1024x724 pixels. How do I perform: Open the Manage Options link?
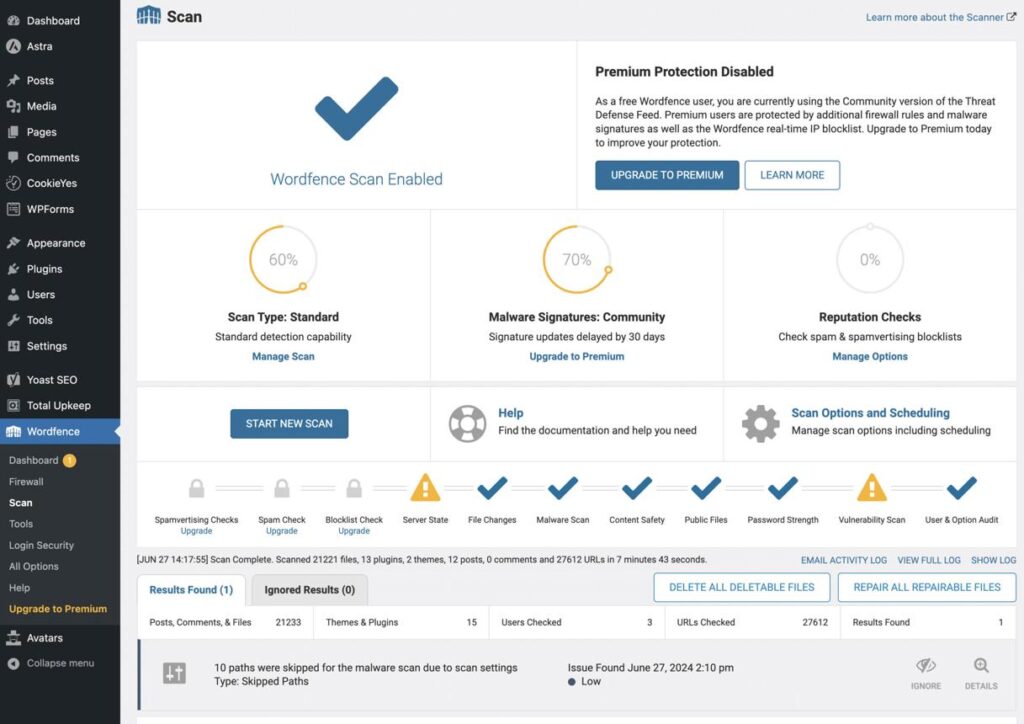pyautogui.click(x=870, y=356)
